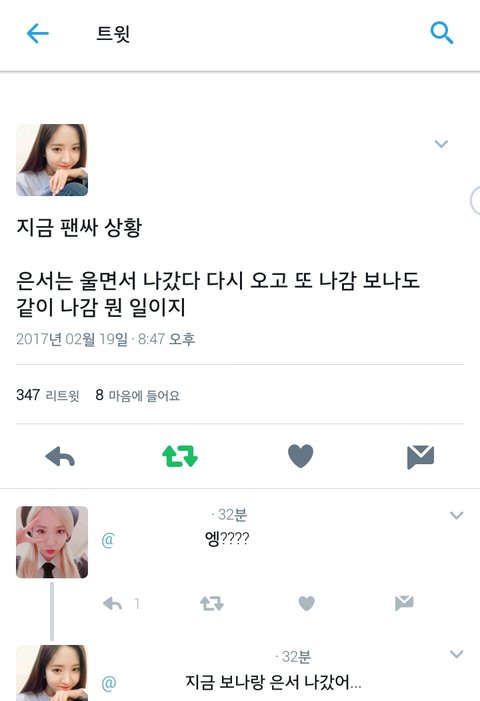Reply to the main tweet
Viewport: 480px width, 701px height.
tap(60, 456)
